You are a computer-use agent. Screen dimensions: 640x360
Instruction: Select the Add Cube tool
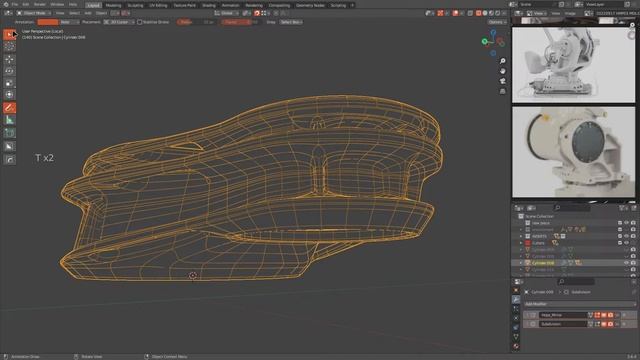(9, 133)
